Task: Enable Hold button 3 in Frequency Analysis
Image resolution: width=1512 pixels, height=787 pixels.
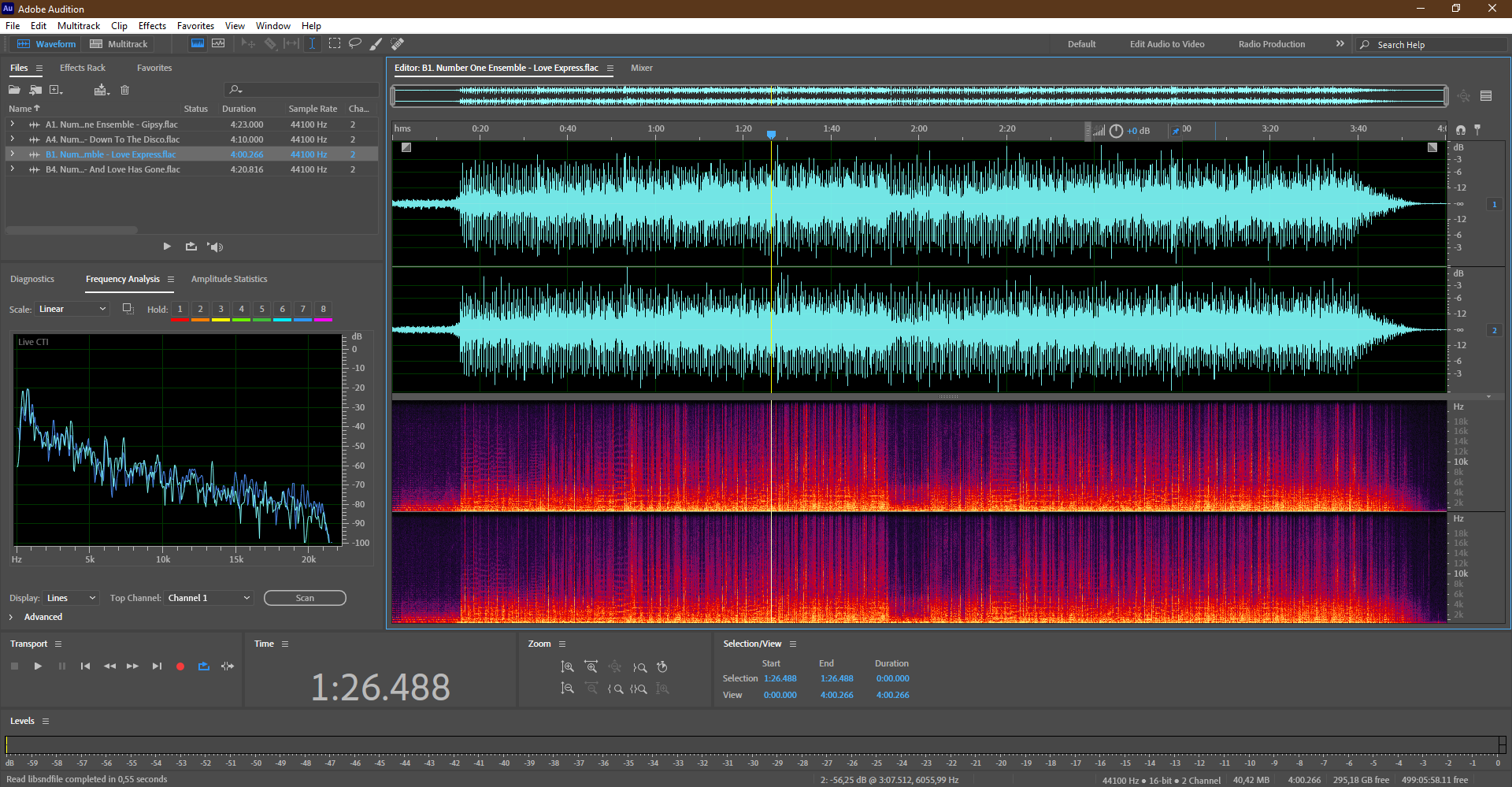Action: 221,310
